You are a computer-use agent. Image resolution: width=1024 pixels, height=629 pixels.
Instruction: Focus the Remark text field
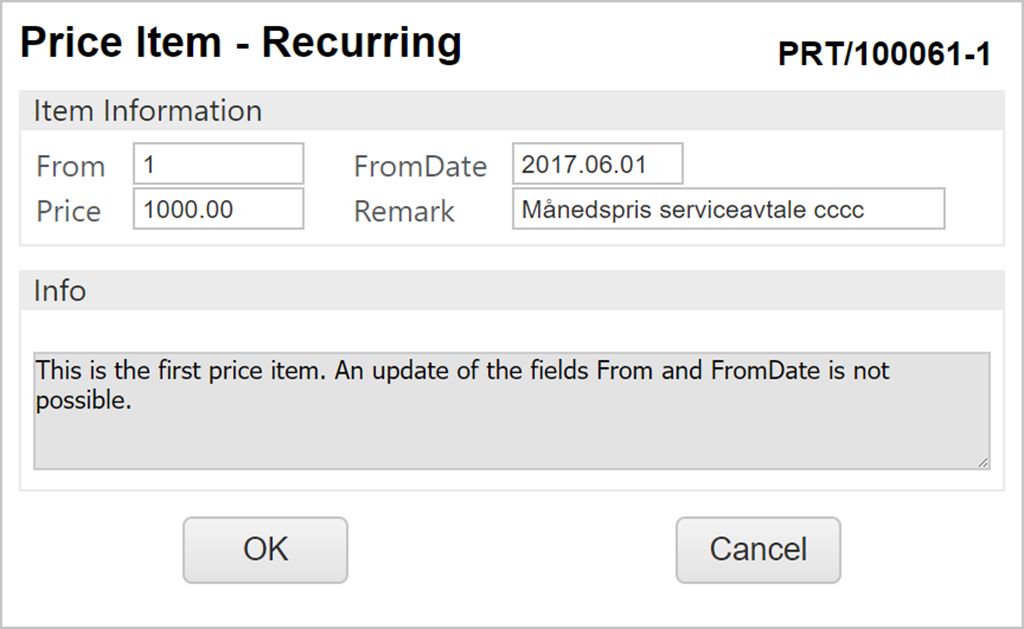click(x=728, y=209)
